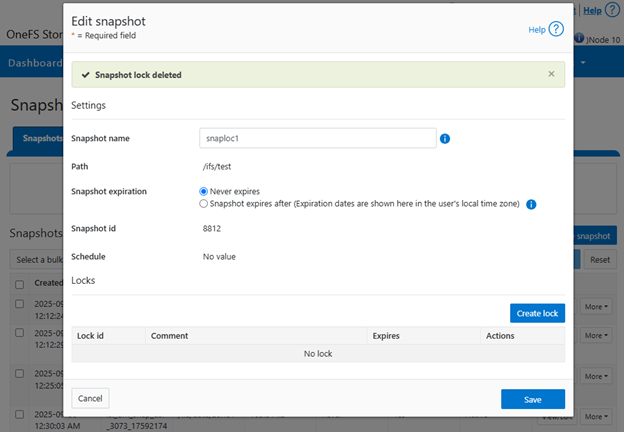Tick the select-all checkbox in table header
This screenshot has height=432, width=624.
pyautogui.click(x=20, y=284)
